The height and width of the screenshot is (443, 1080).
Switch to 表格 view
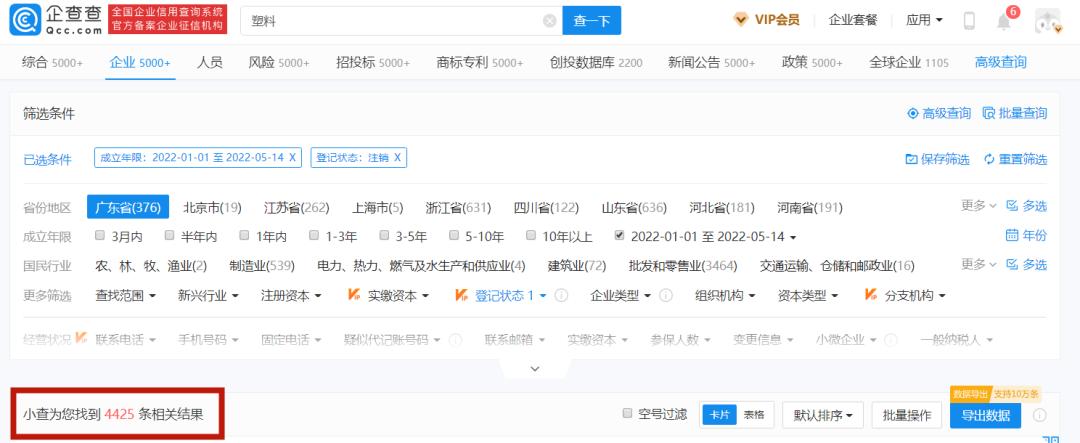tap(754, 415)
